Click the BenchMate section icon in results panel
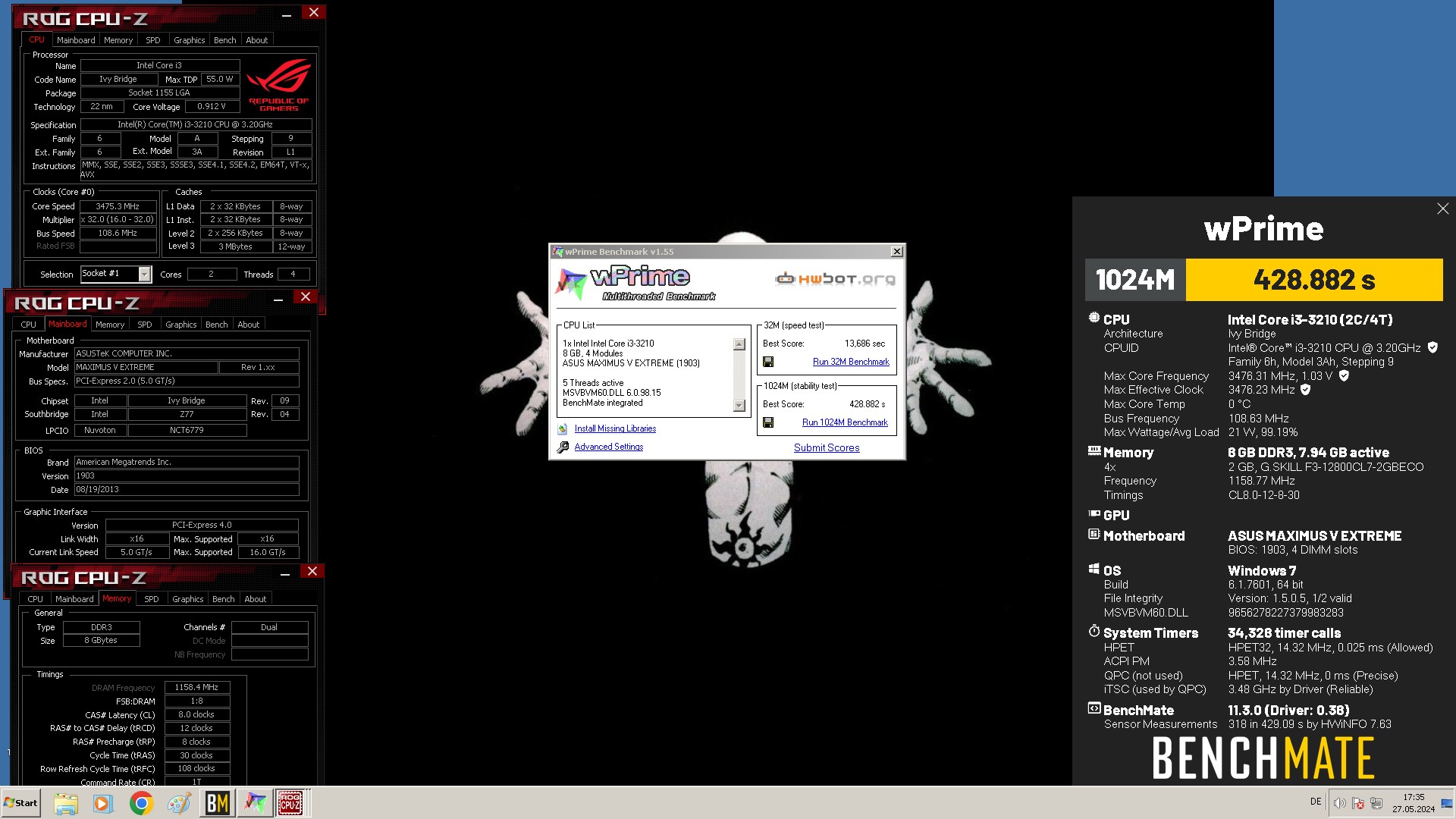 [x=1094, y=708]
